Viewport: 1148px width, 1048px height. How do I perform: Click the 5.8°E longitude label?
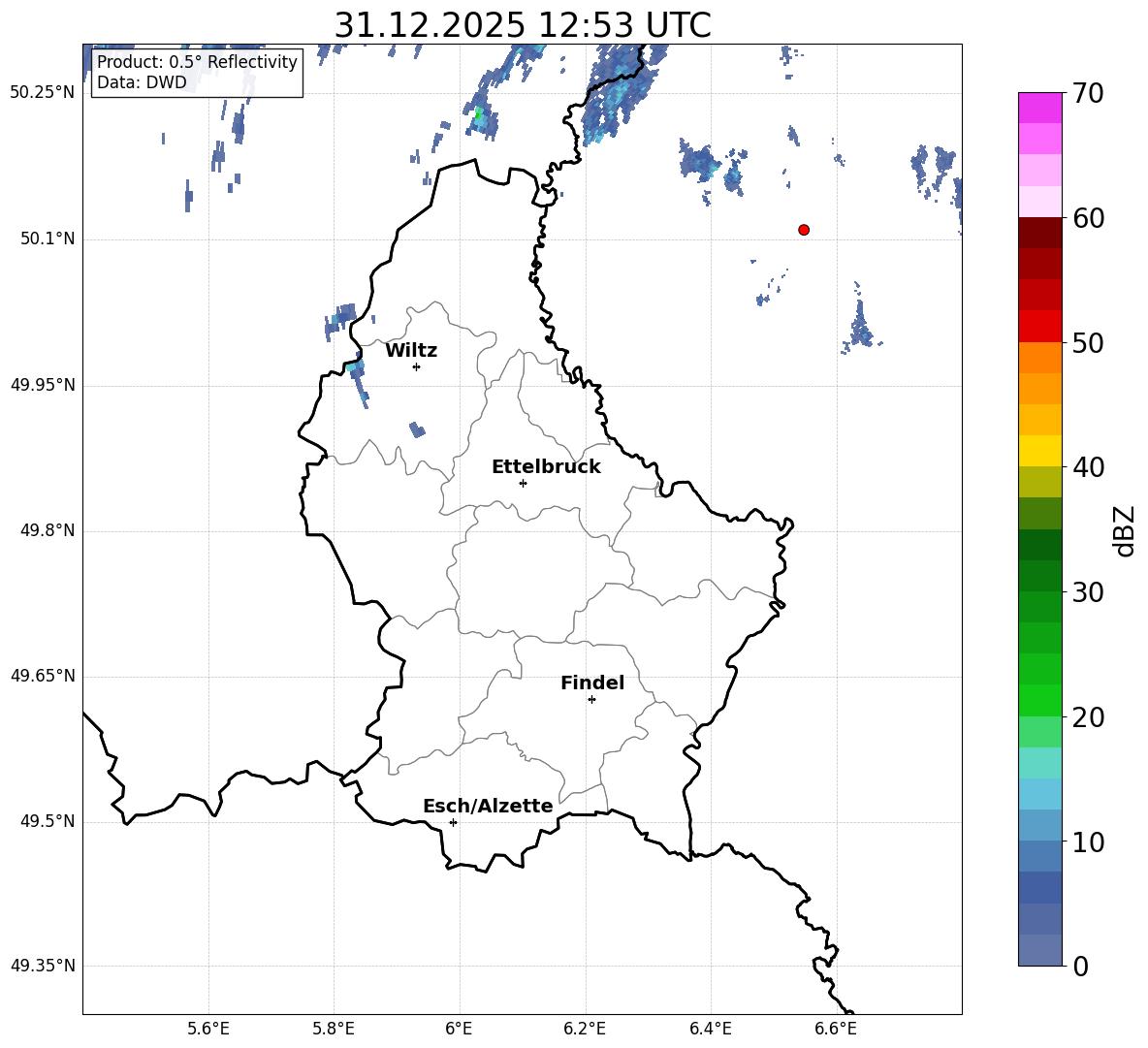click(x=334, y=1030)
